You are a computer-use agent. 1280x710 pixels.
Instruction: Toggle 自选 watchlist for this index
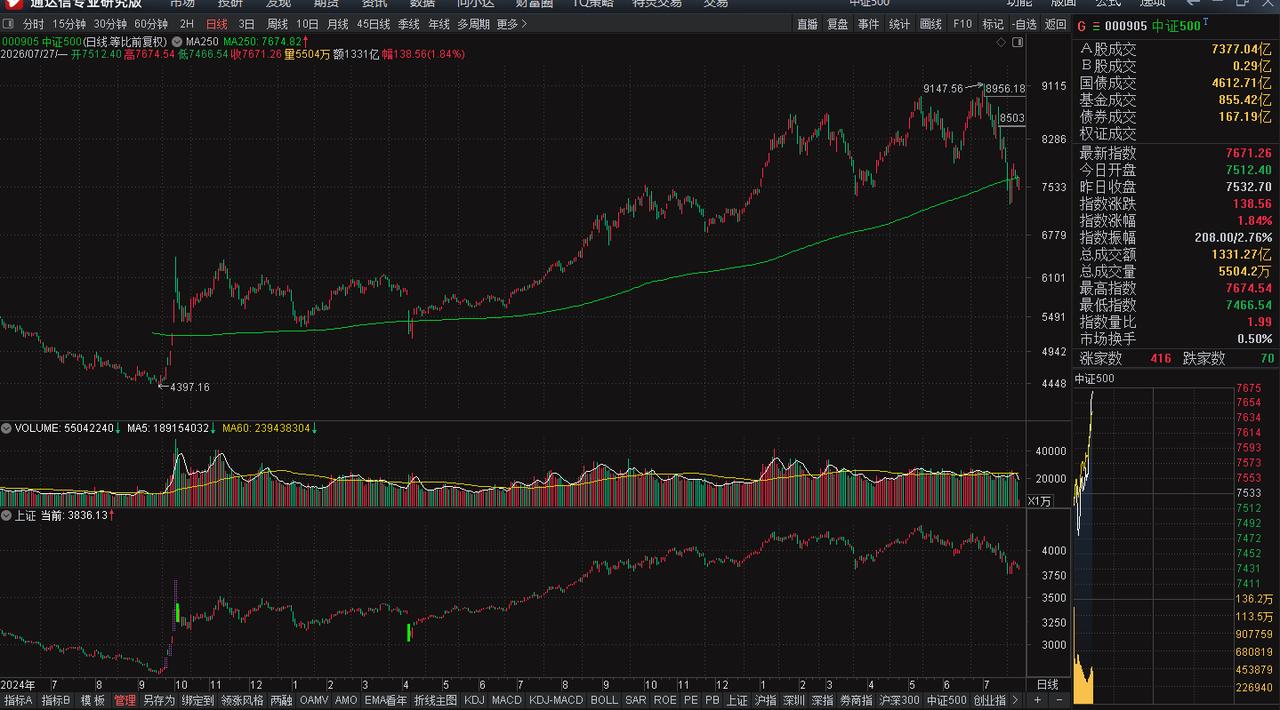(1024, 24)
